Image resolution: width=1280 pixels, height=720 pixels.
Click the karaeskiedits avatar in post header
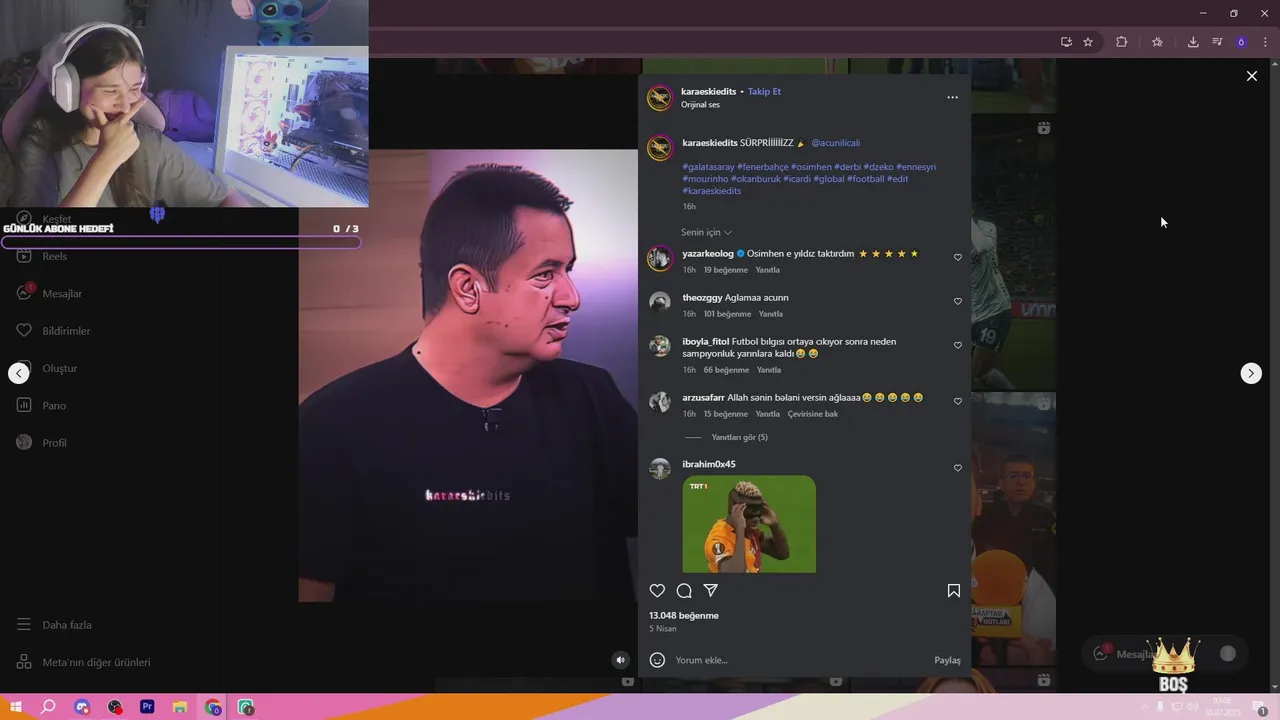coord(659,98)
